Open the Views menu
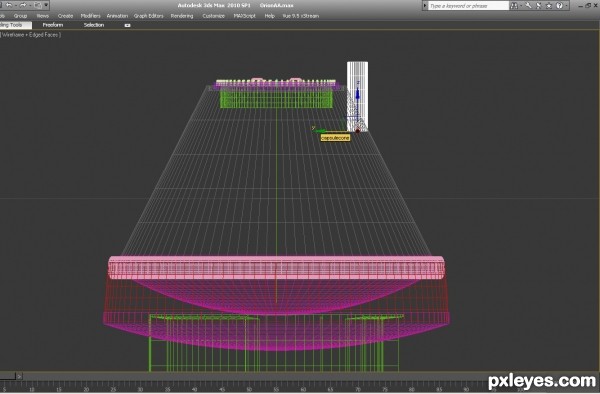 [42, 16]
